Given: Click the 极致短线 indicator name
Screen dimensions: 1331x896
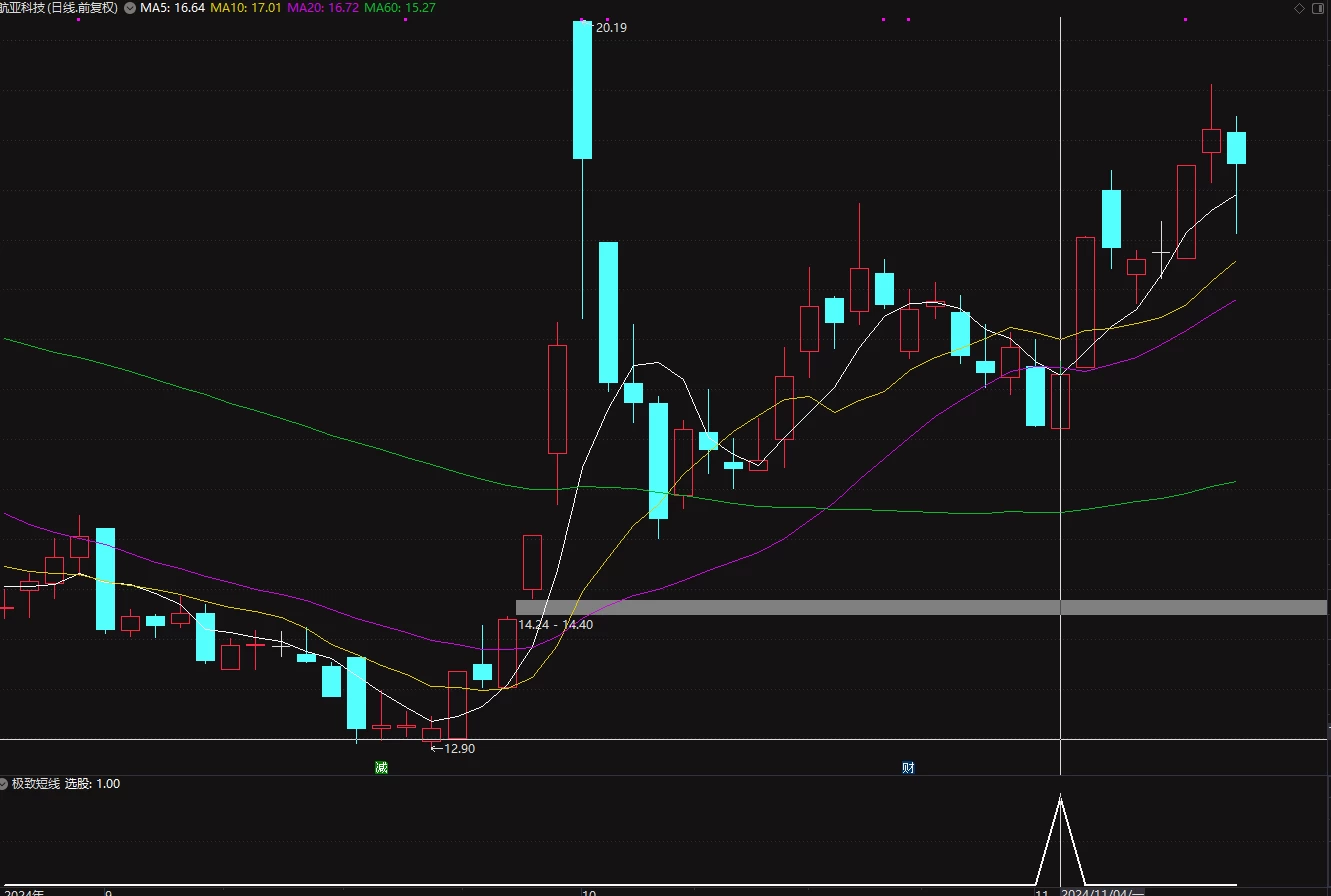Looking at the screenshot, I should [x=36, y=784].
